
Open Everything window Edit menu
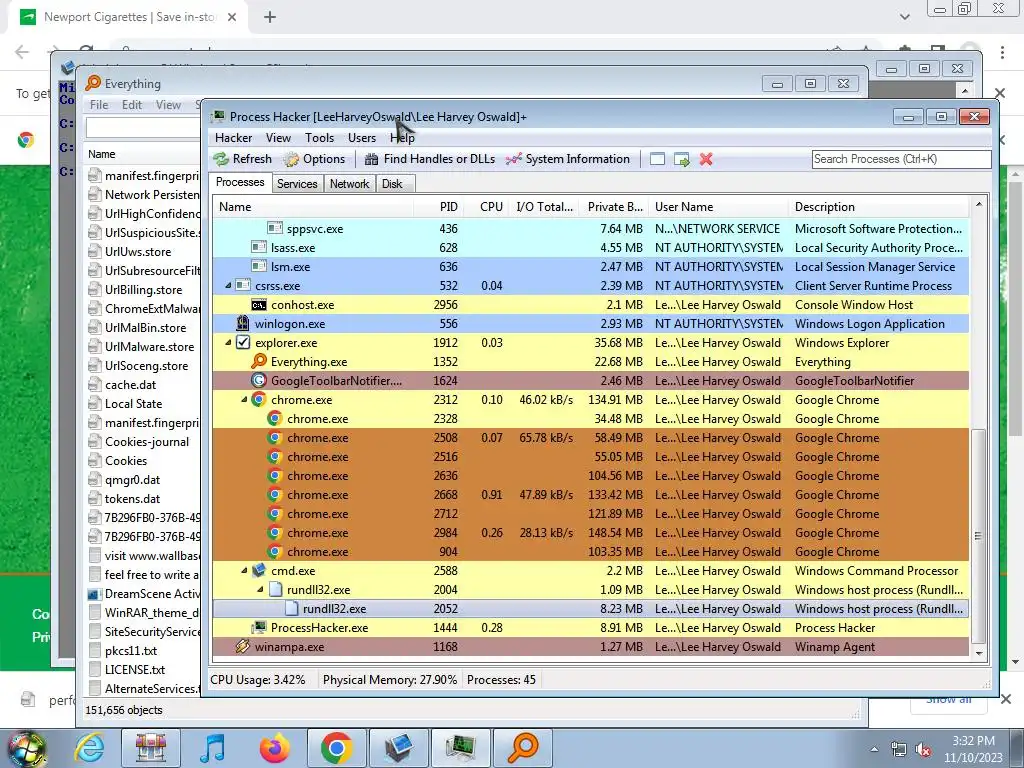point(132,104)
